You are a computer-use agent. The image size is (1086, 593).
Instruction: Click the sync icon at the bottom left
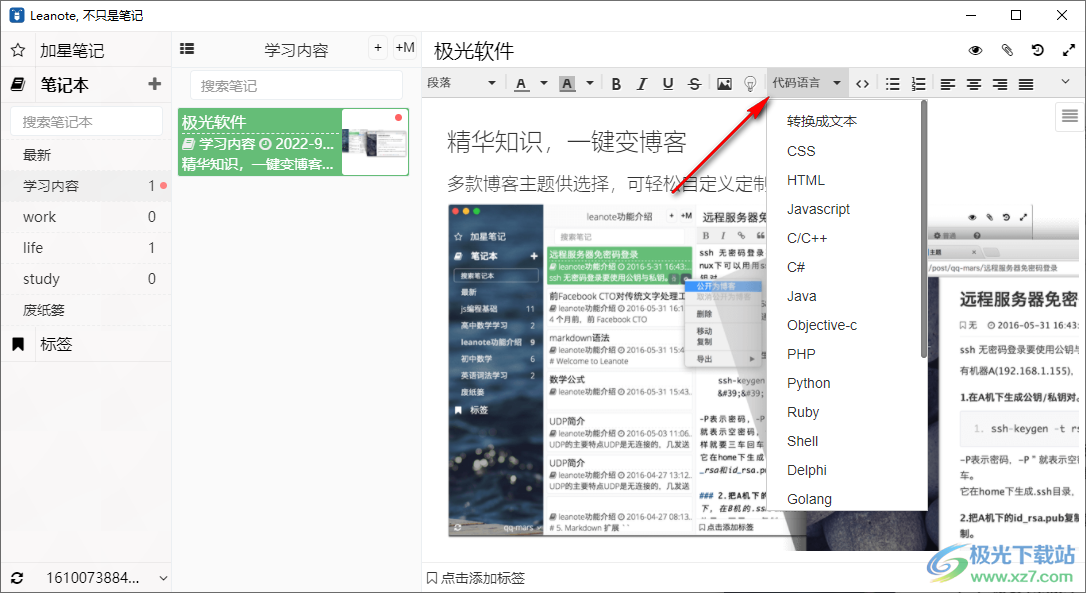(x=17, y=578)
